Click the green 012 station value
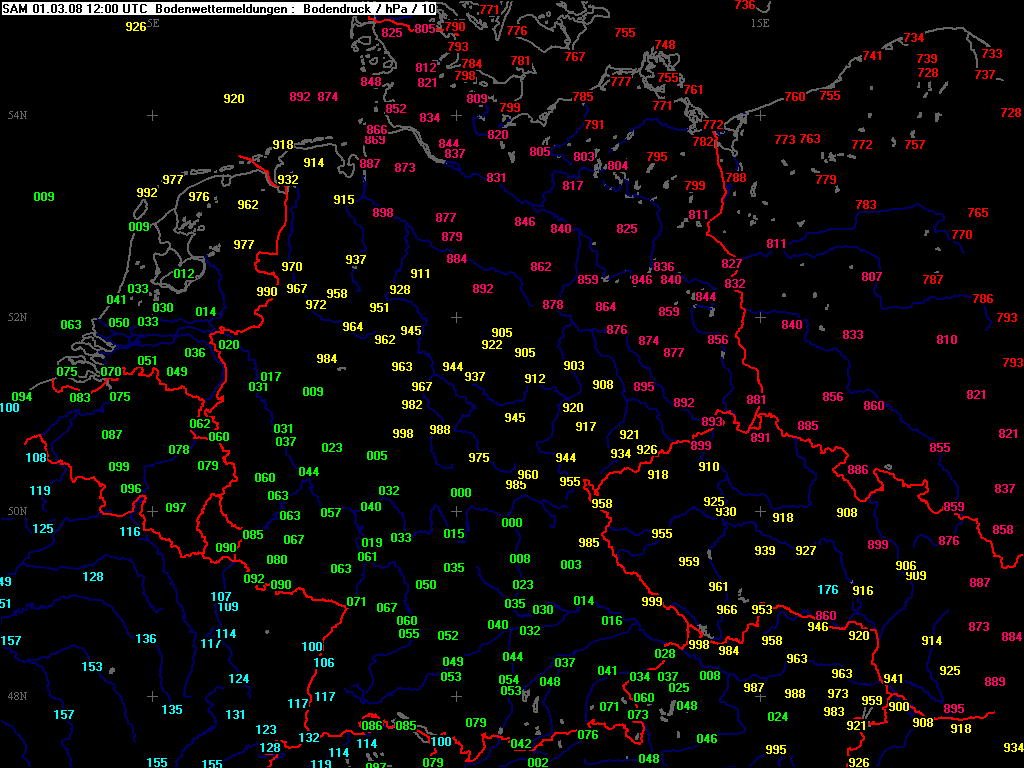The image size is (1024, 768). pyautogui.click(x=184, y=274)
